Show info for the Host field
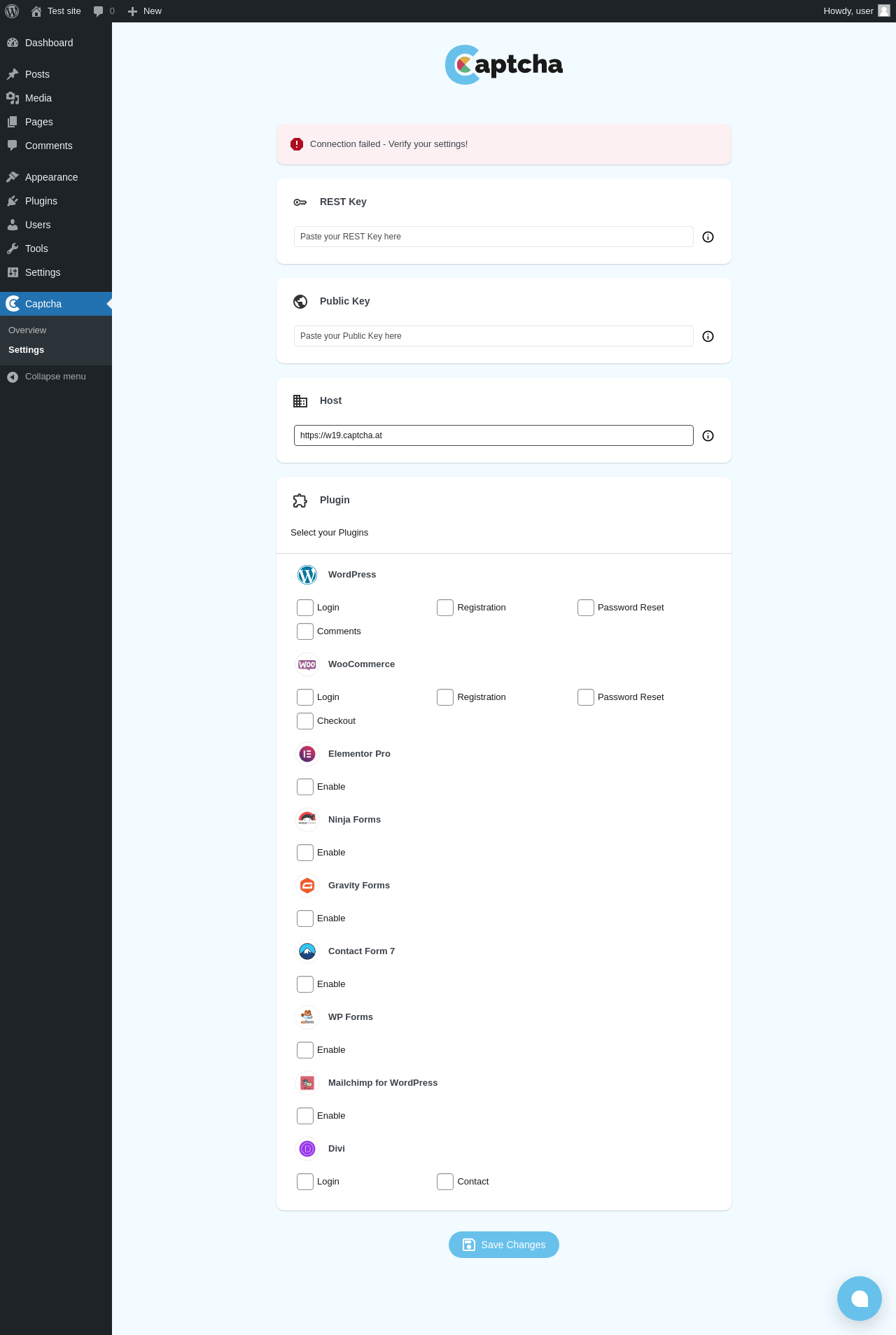This screenshot has width=896, height=1335. (x=708, y=436)
